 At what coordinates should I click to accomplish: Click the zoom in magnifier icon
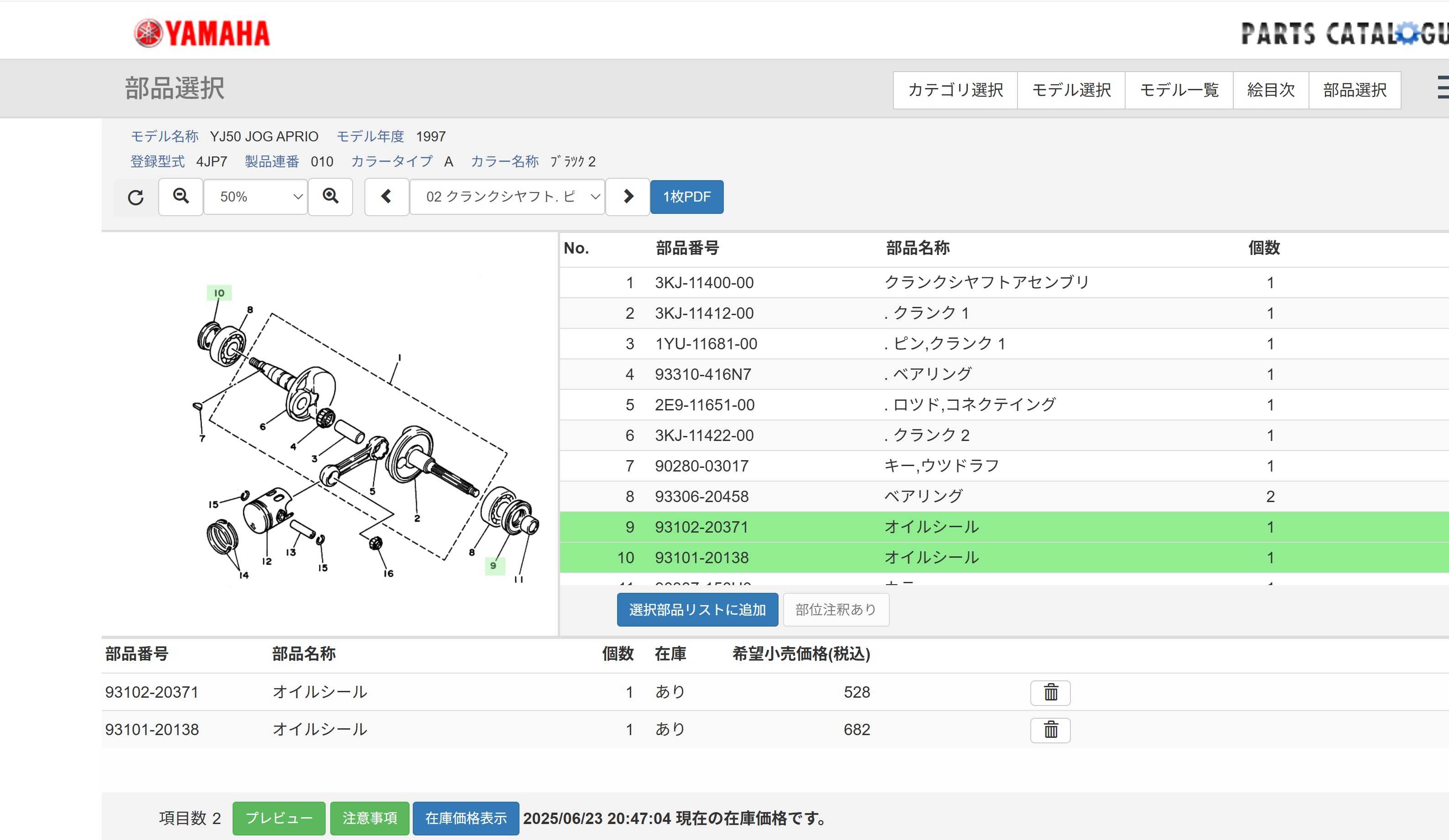[330, 197]
